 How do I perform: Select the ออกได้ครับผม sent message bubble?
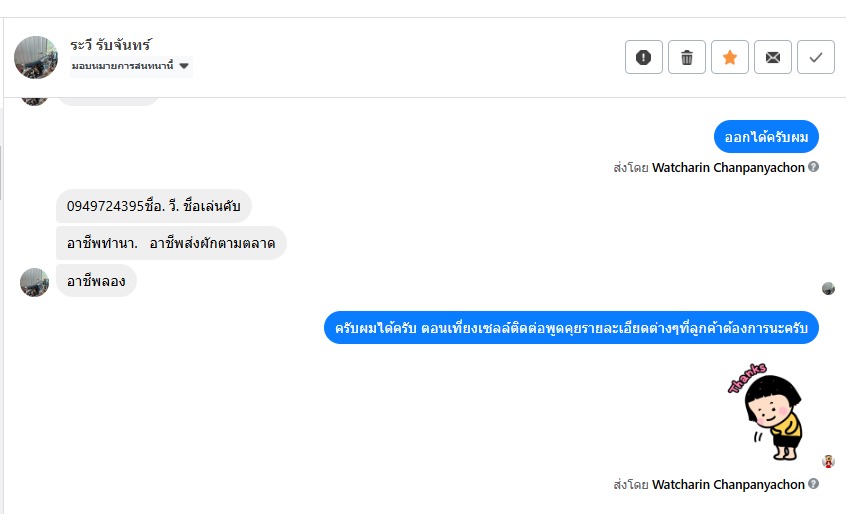click(766, 137)
